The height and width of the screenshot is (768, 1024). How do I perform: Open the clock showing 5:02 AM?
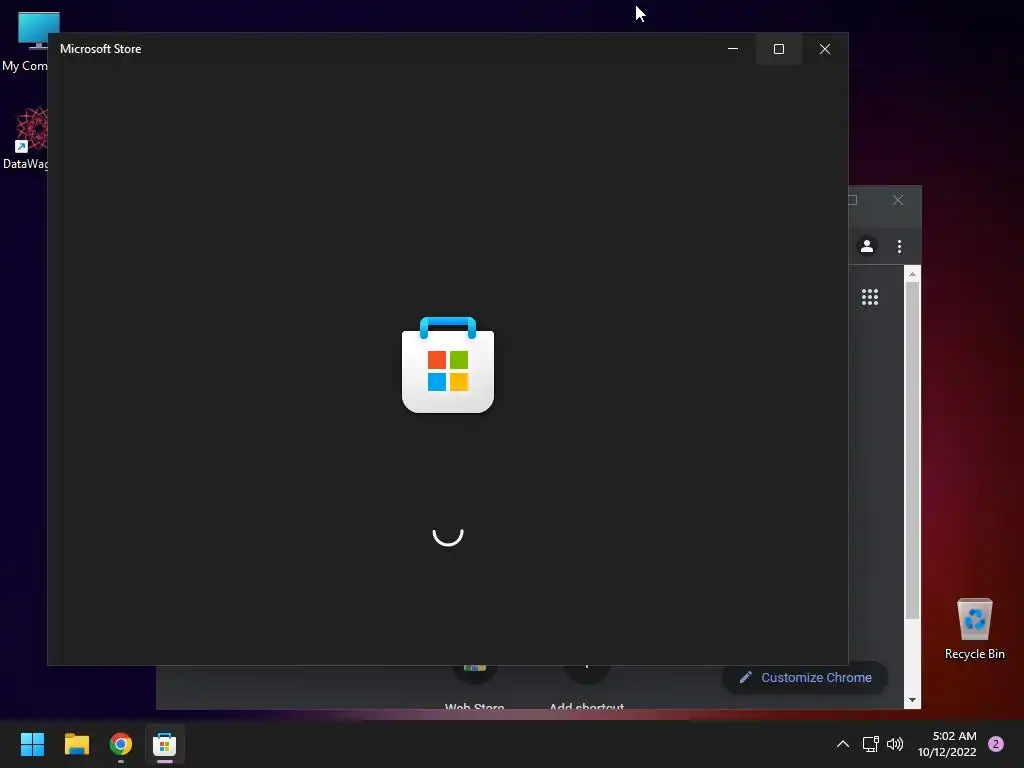pos(947,744)
